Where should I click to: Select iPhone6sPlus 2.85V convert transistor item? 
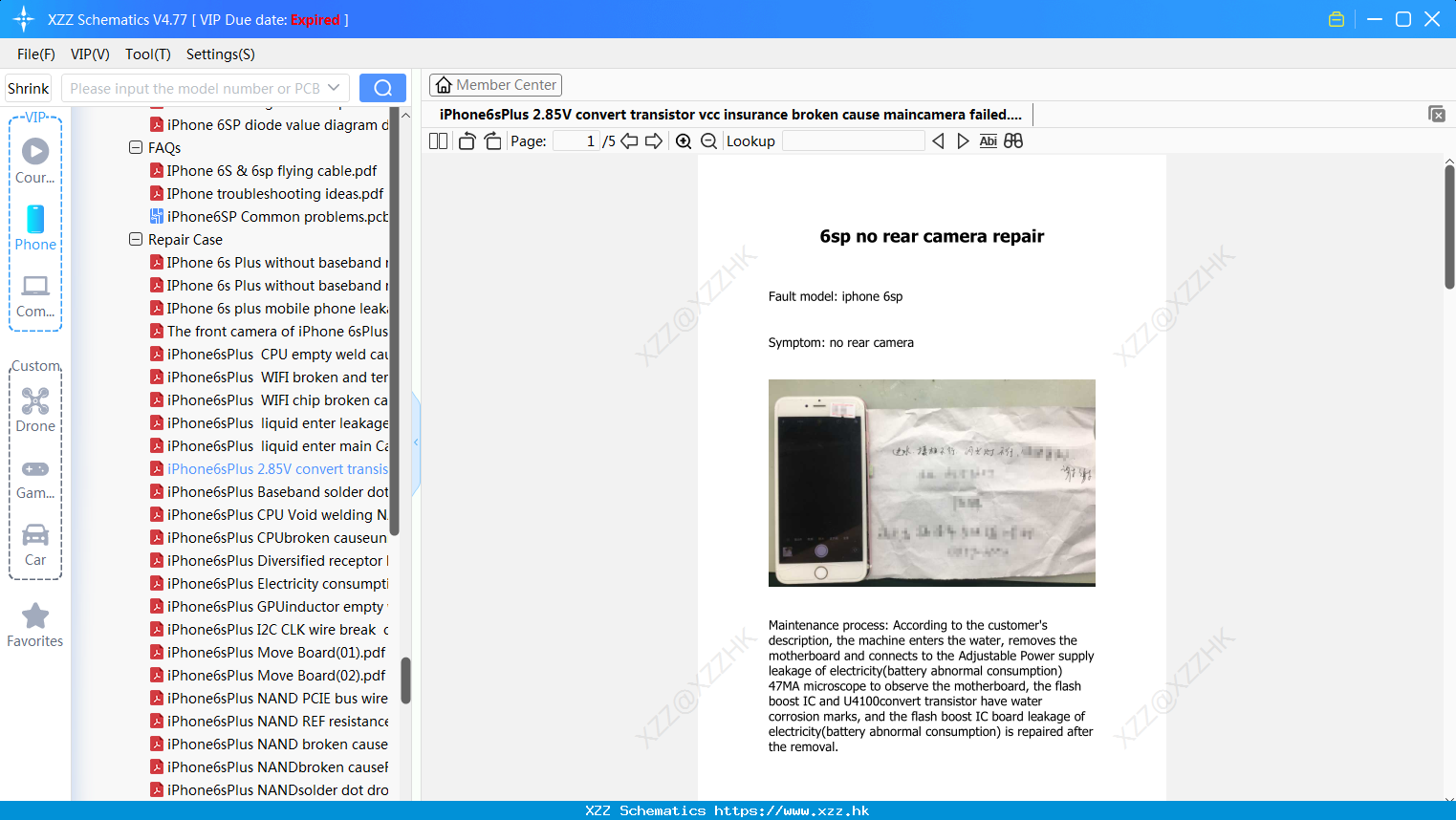point(270,468)
